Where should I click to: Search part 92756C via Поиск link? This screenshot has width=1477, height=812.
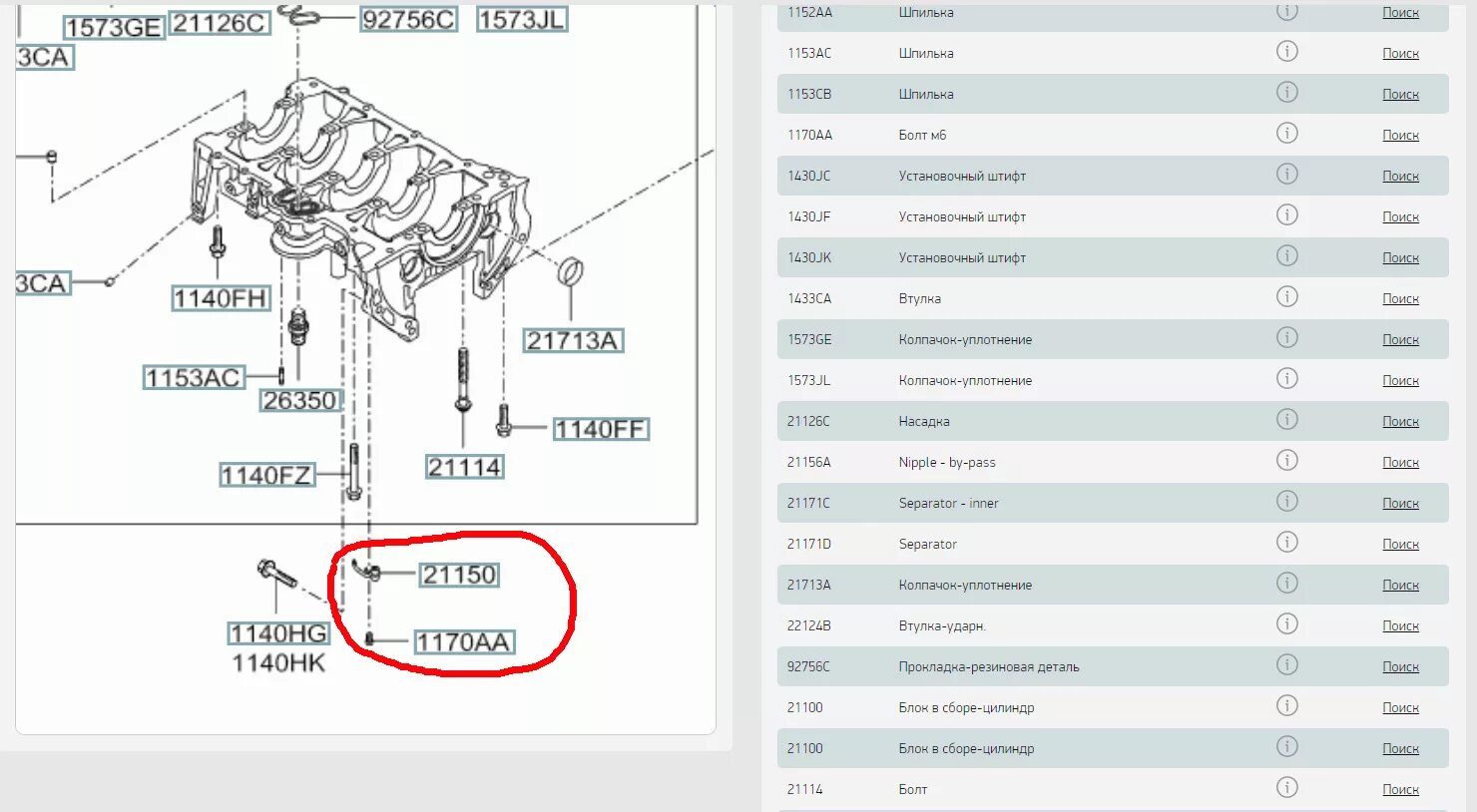1400,667
